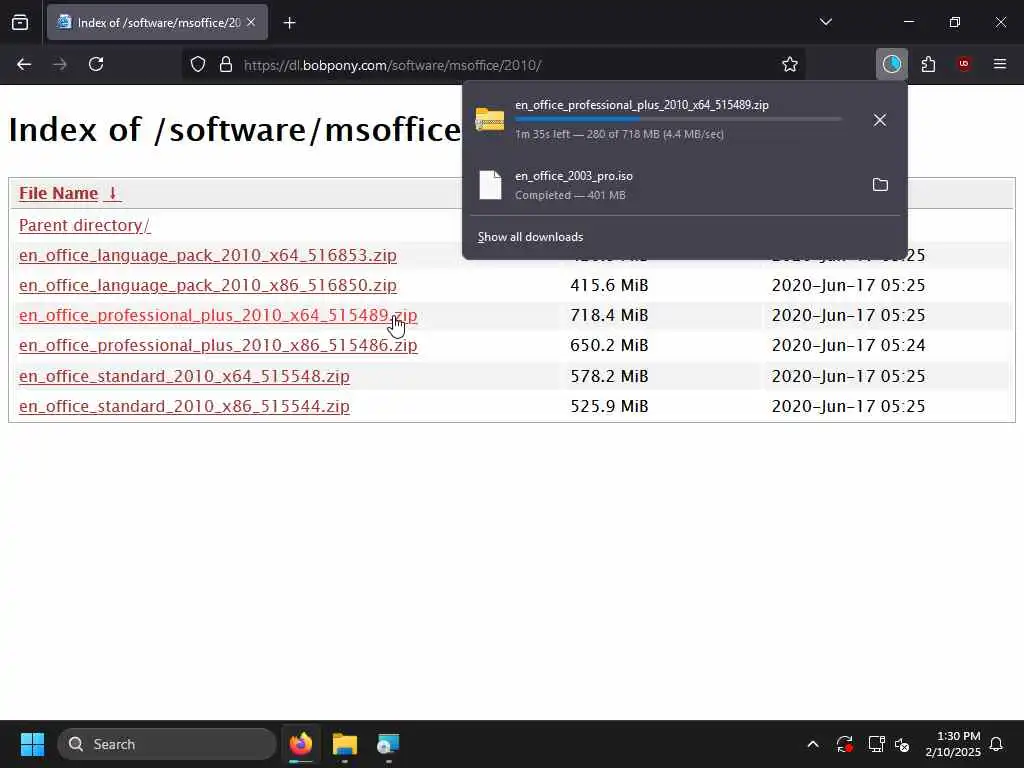
Task: Select the 525.9 MiB size cell
Action: tap(609, 406)
